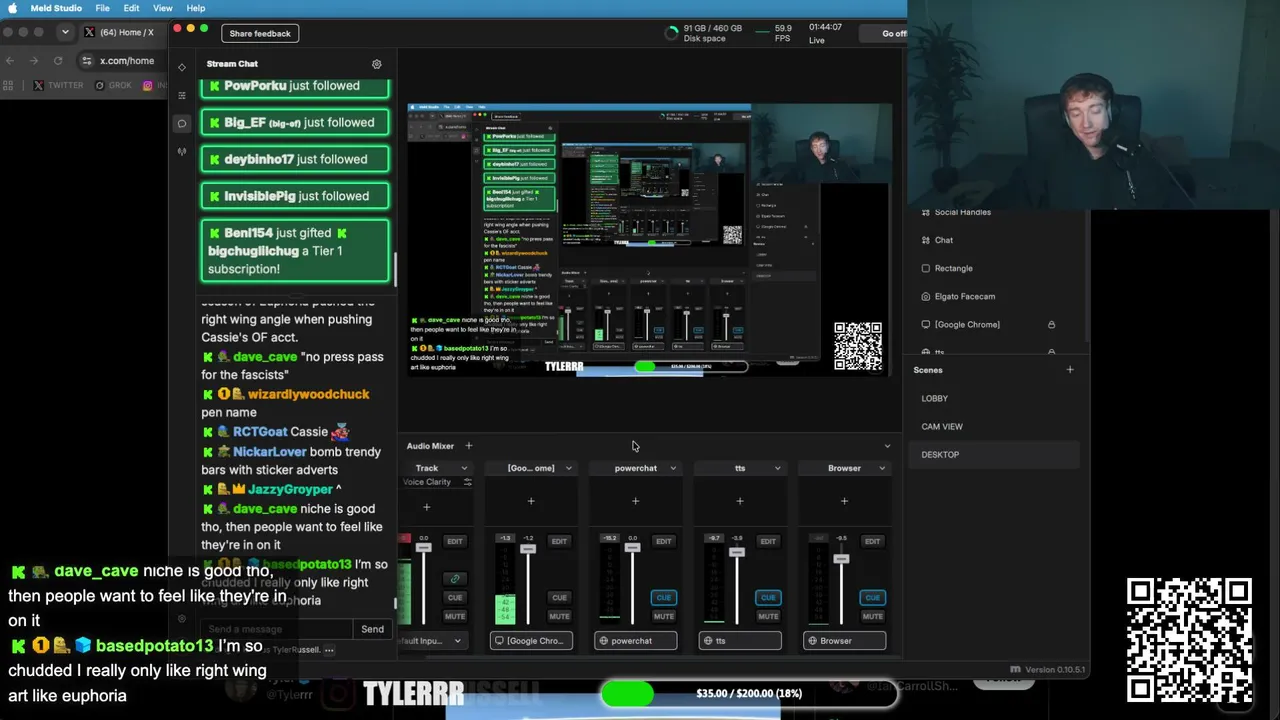Open the Help menu

196,8
